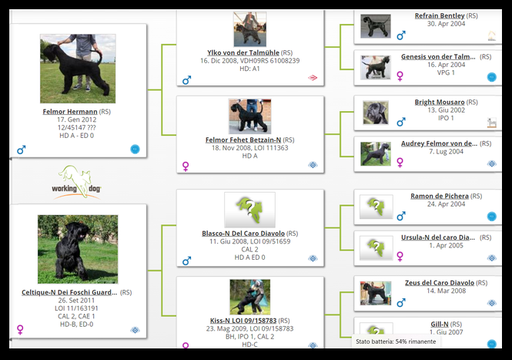Click the diamond badge on Celtique-N card
Viewport: 512px width, 360px height.
tap(135, 330)
